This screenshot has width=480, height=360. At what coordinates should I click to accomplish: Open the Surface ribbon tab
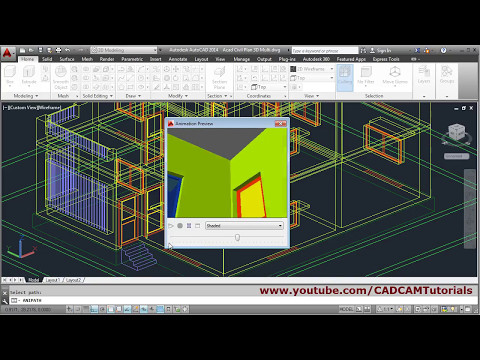[x=67, y=59]
